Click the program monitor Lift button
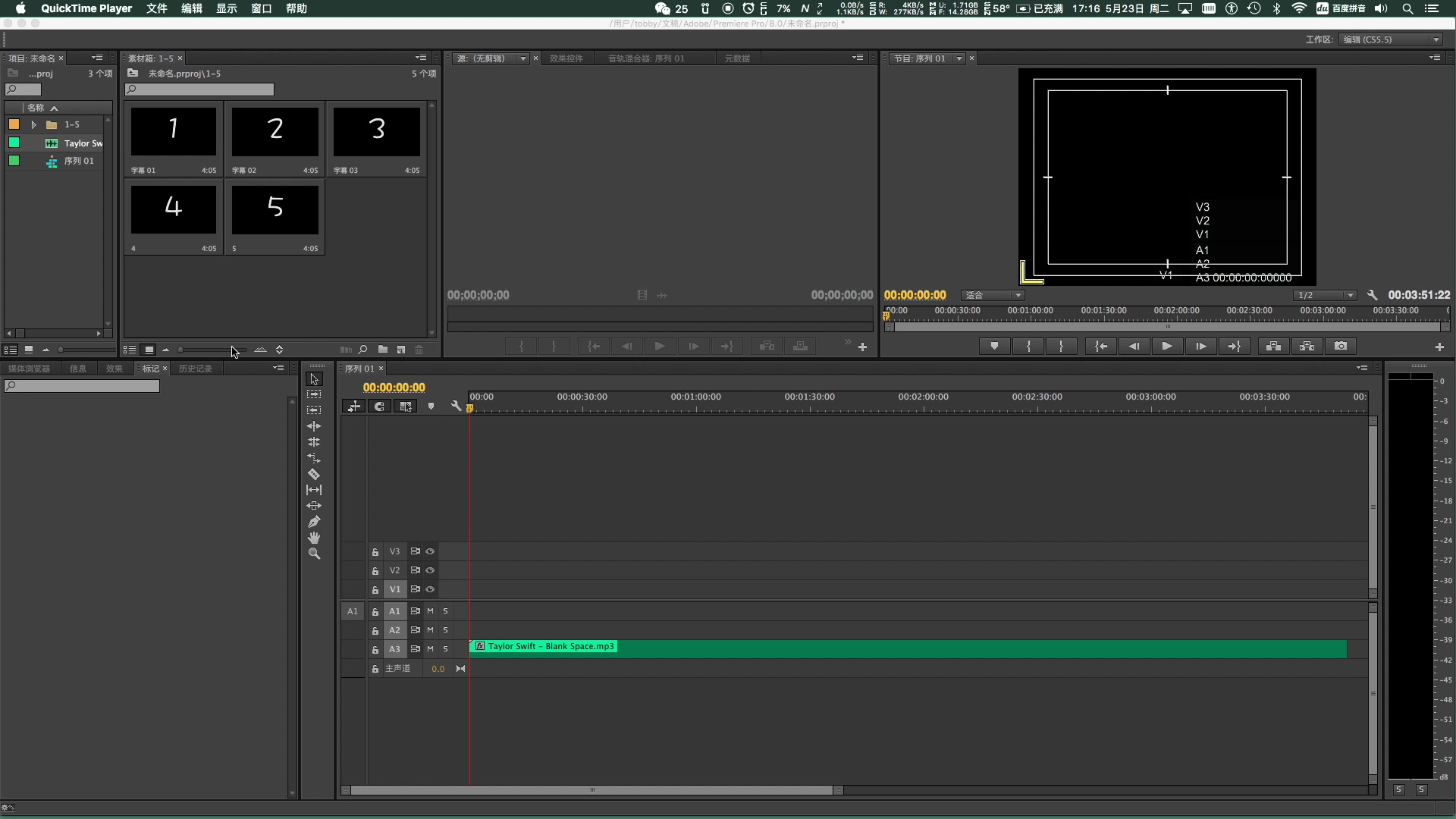The image size is (1456, 819). coord(1274,347)
